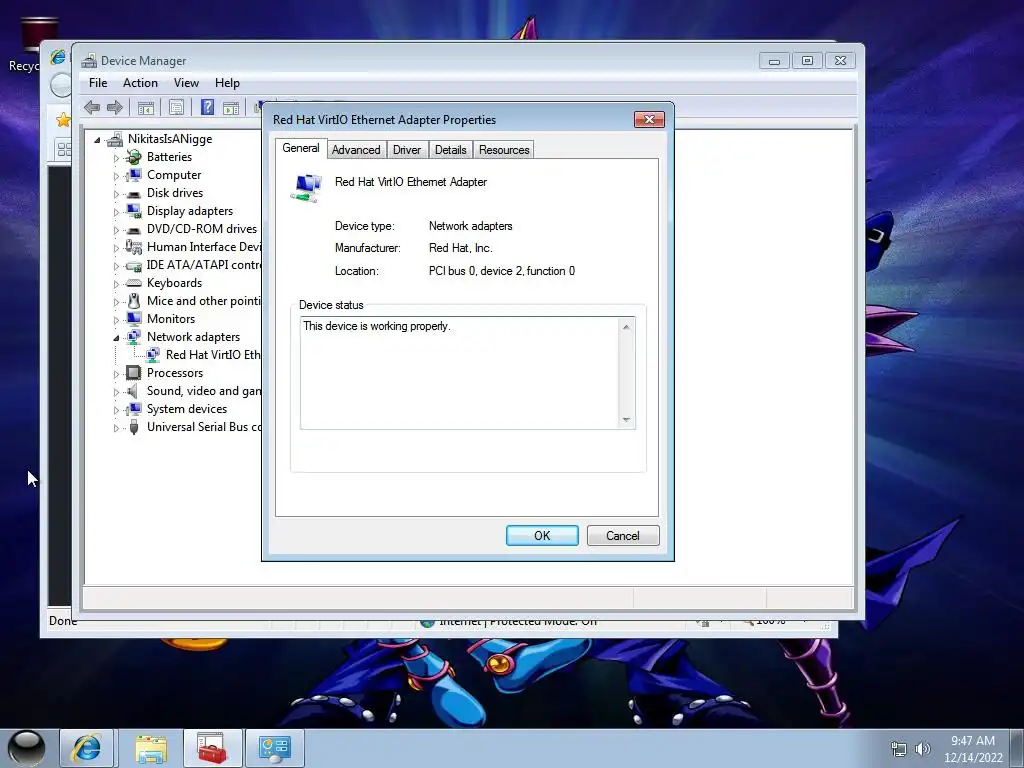
Task: Expand the Display adapters node
Action: [116, 212]
